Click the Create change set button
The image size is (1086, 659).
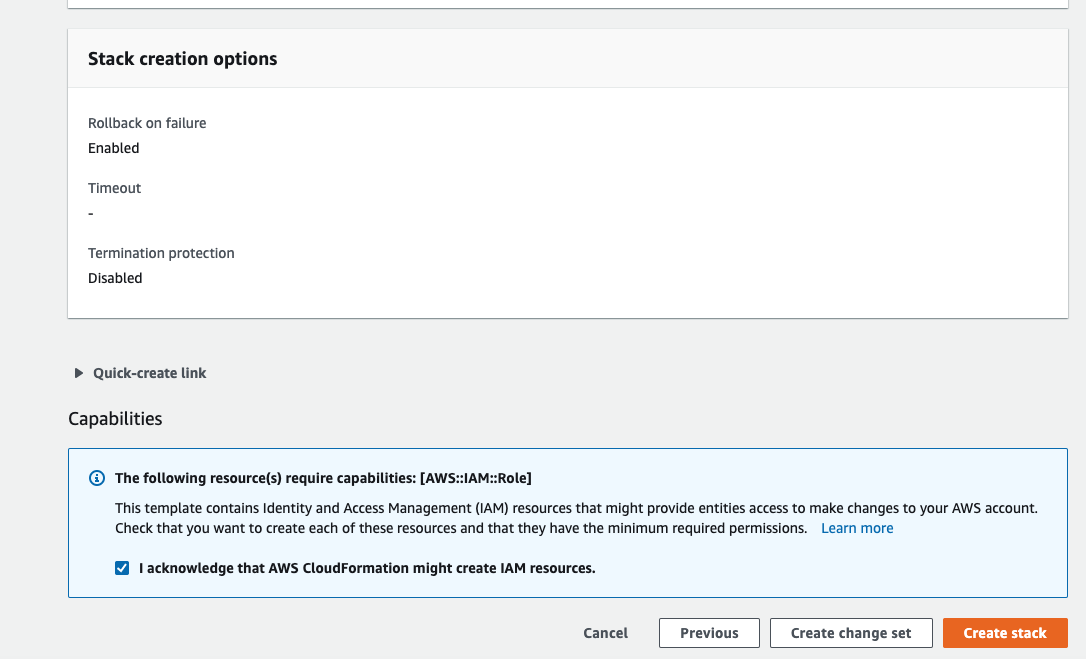tap(851, 633)
